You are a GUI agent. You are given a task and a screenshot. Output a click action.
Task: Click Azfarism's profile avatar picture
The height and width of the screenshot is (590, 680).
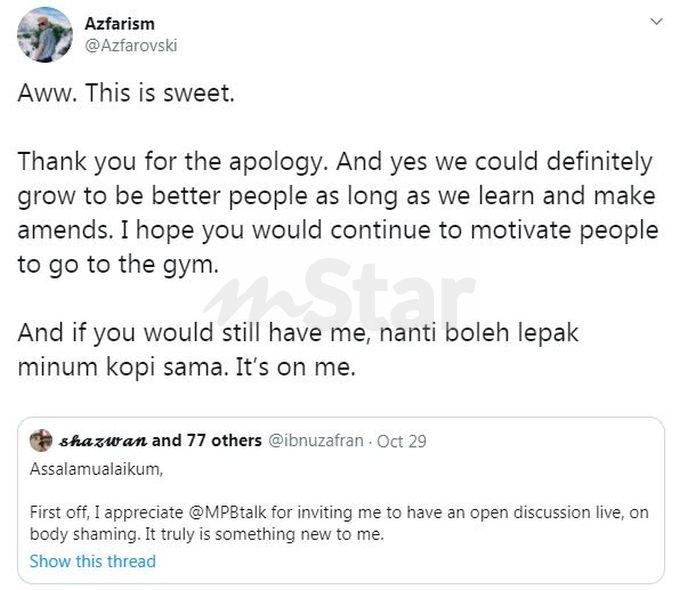click(x=45, y=35)
